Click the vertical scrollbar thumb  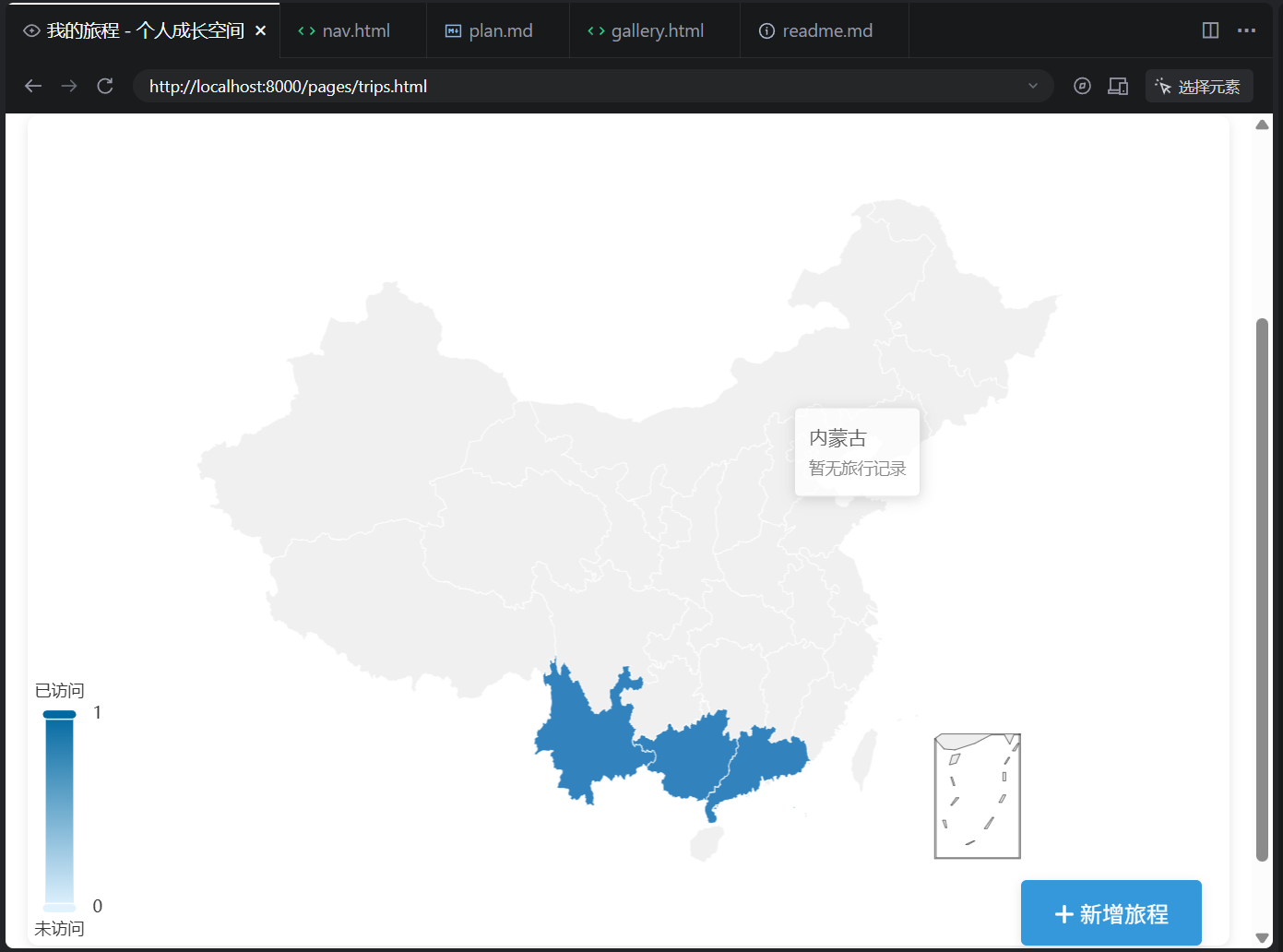(1262, 590)
